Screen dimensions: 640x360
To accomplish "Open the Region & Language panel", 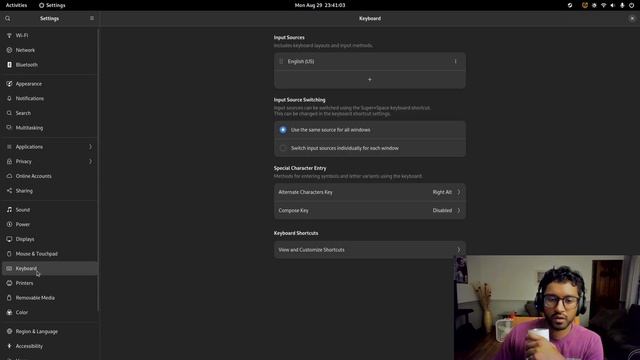I will pos(50,331).
